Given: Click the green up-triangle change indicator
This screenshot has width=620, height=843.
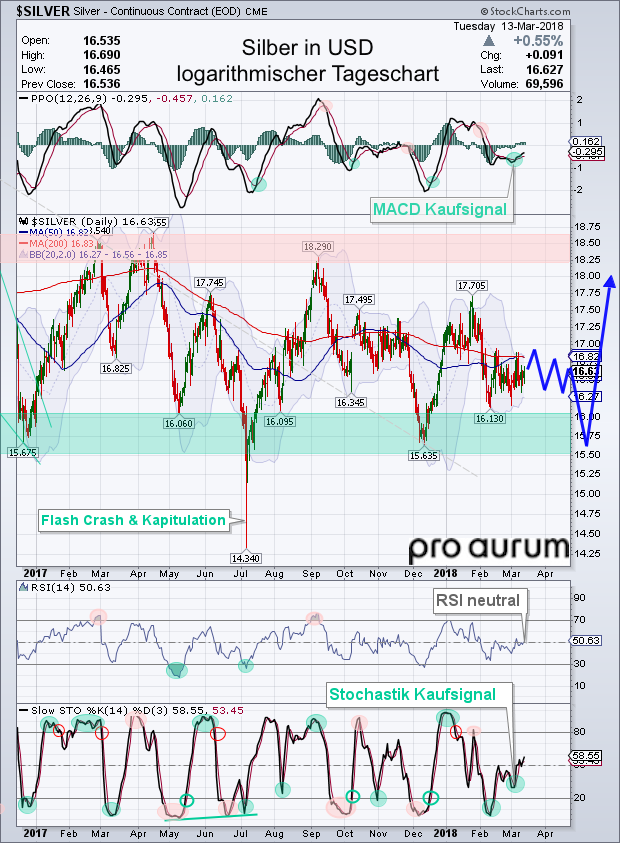Looking at the screenshot, I should pos(487,40).
